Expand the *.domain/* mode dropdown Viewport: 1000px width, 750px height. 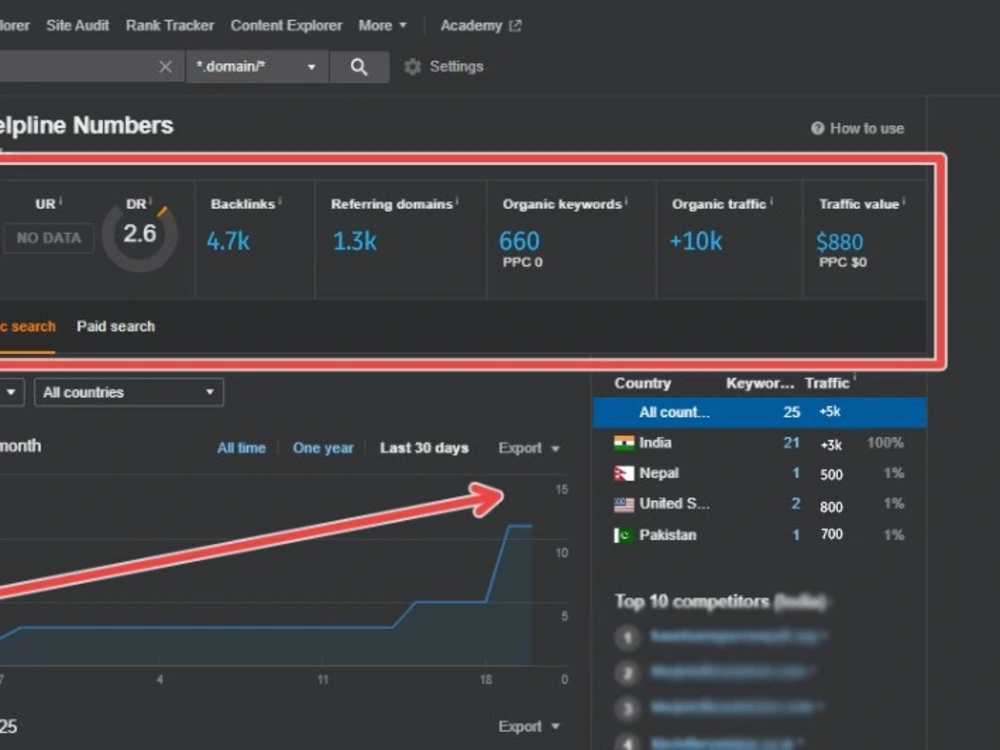point(257,67)
